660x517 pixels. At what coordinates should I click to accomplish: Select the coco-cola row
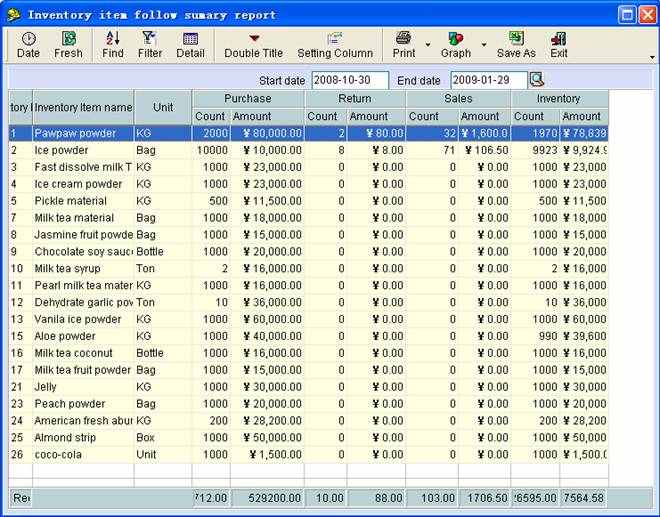[309, 454]
